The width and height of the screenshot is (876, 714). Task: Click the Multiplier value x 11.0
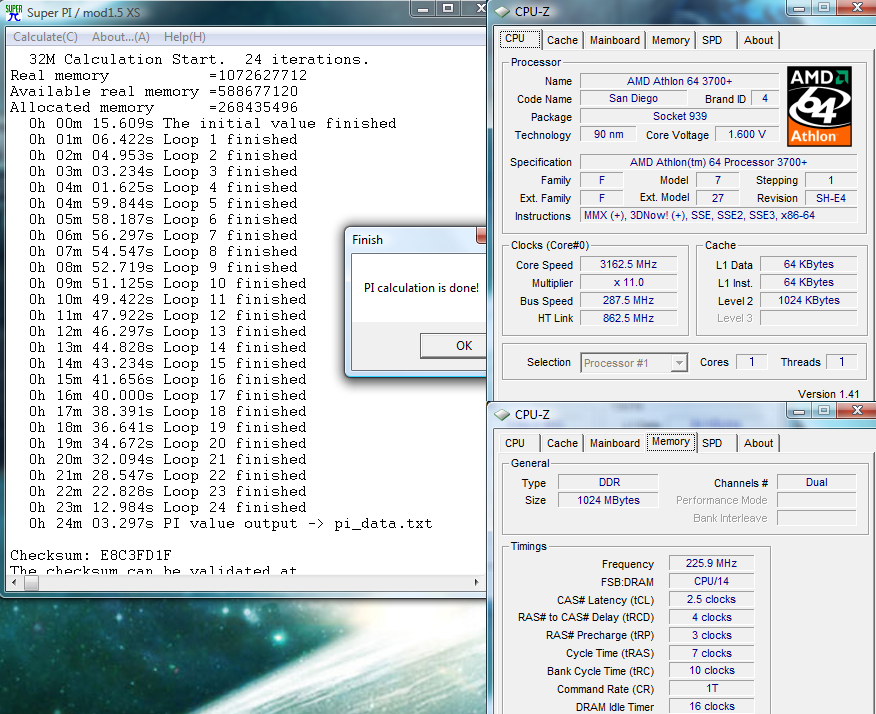(x=629, y=282)
